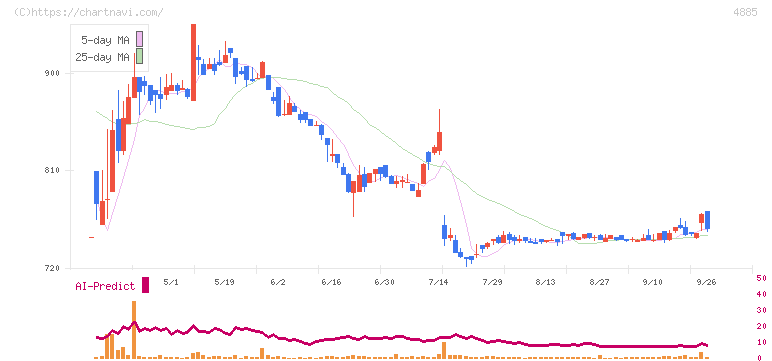The width and height of the screenshot is (772, 361).
Task: Click the tallest orange volume bar
Action: click(x=134, y=329)
